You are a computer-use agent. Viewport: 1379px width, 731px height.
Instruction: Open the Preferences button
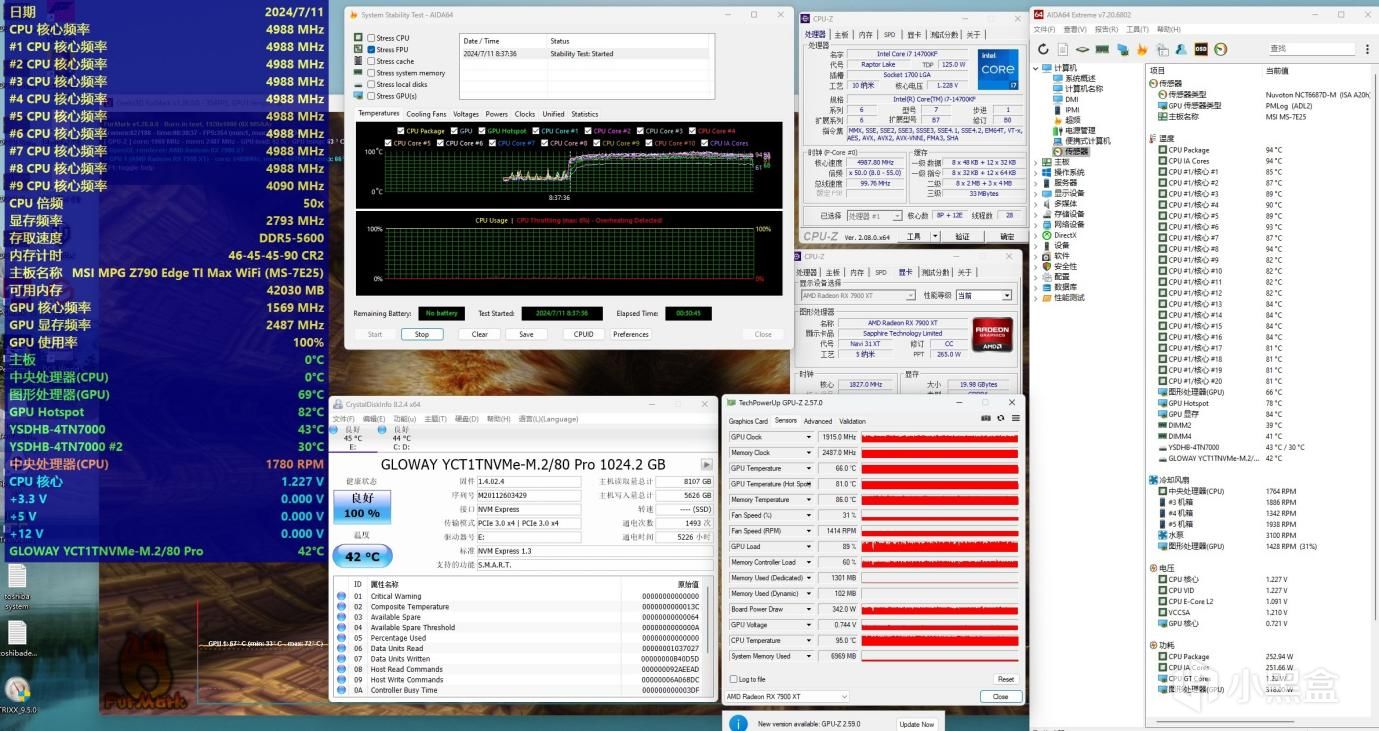pos(631,334)
